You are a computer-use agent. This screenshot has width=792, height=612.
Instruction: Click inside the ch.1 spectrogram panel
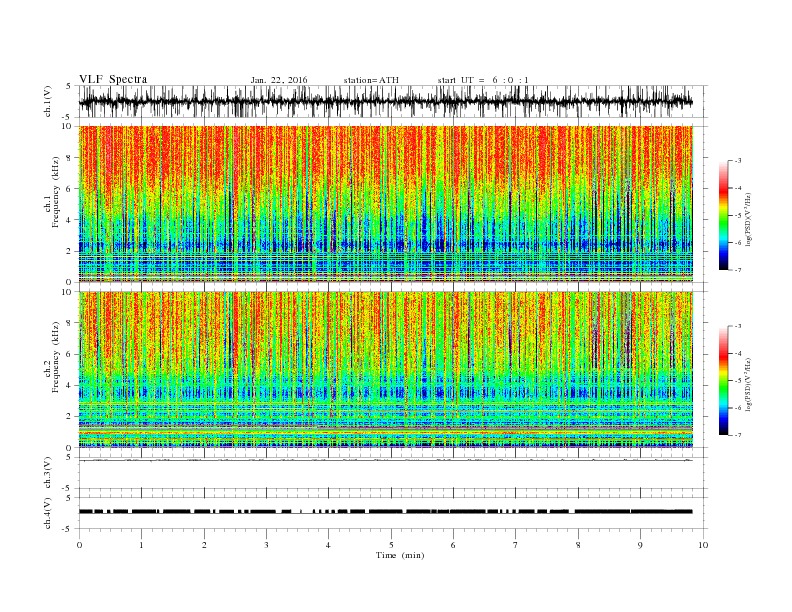point(386,203)
